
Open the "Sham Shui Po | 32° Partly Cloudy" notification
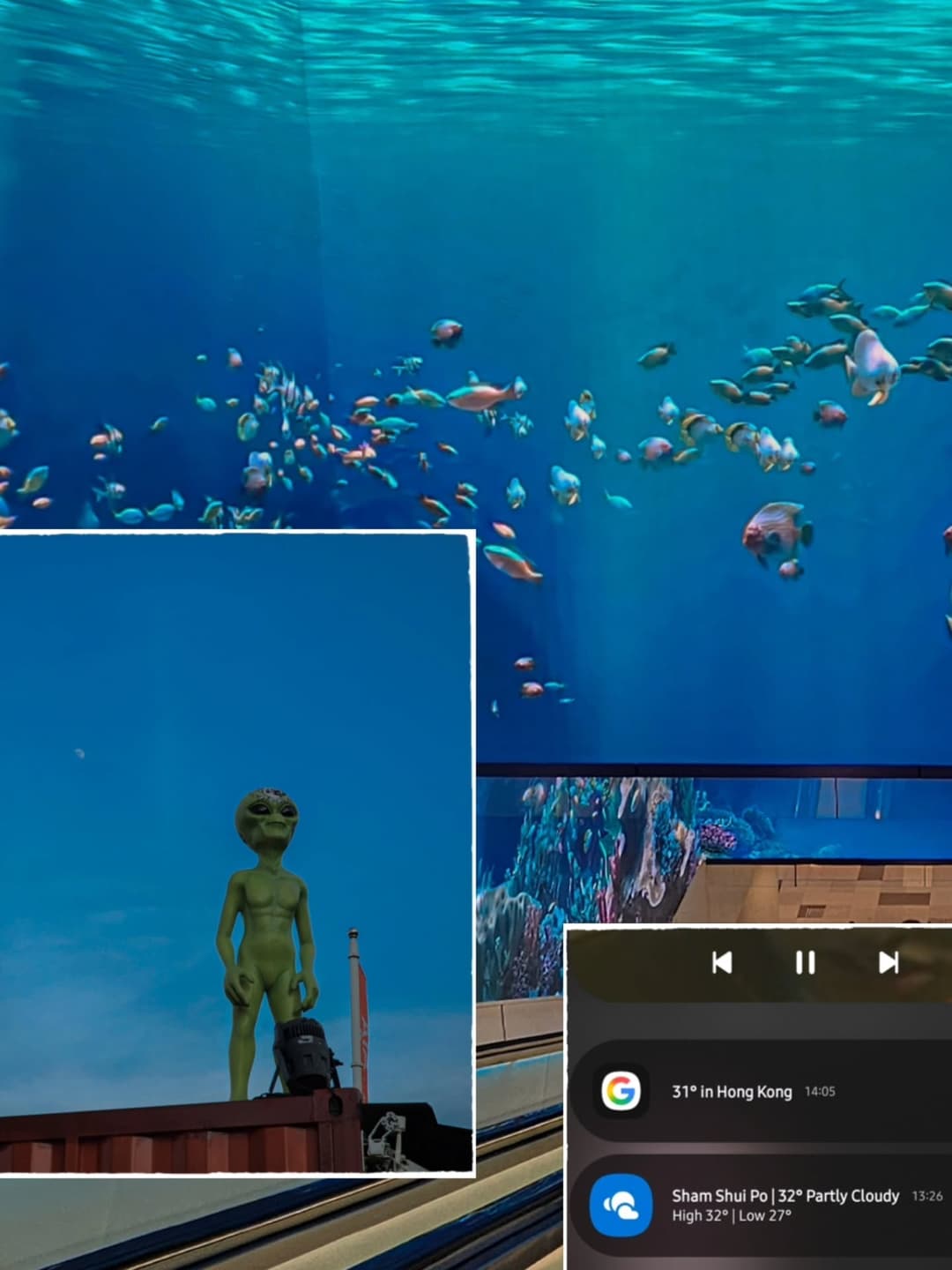pos(762,1205)
